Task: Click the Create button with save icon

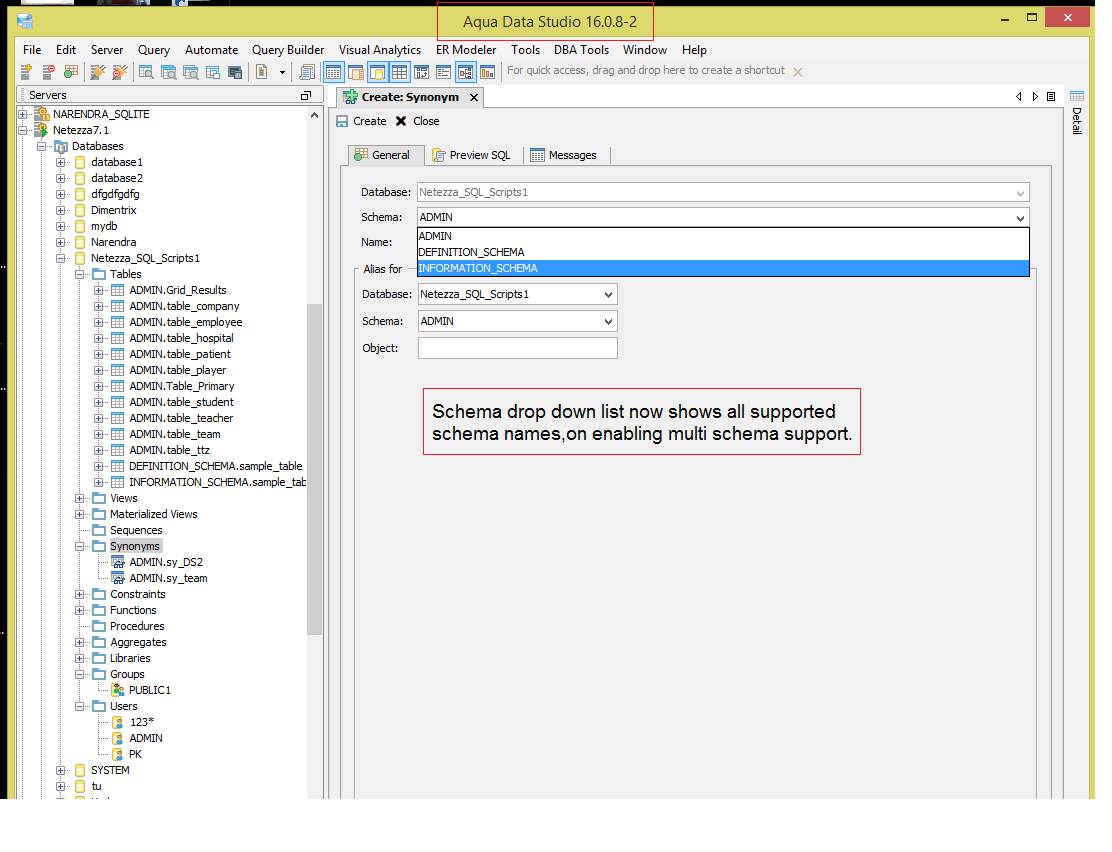Action: [361, 121]
